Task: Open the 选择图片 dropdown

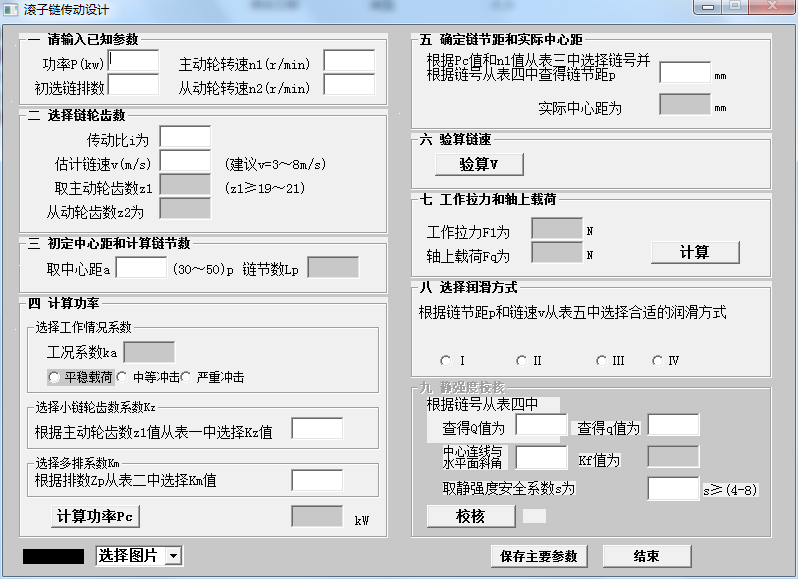Action: tap(174, 556)
